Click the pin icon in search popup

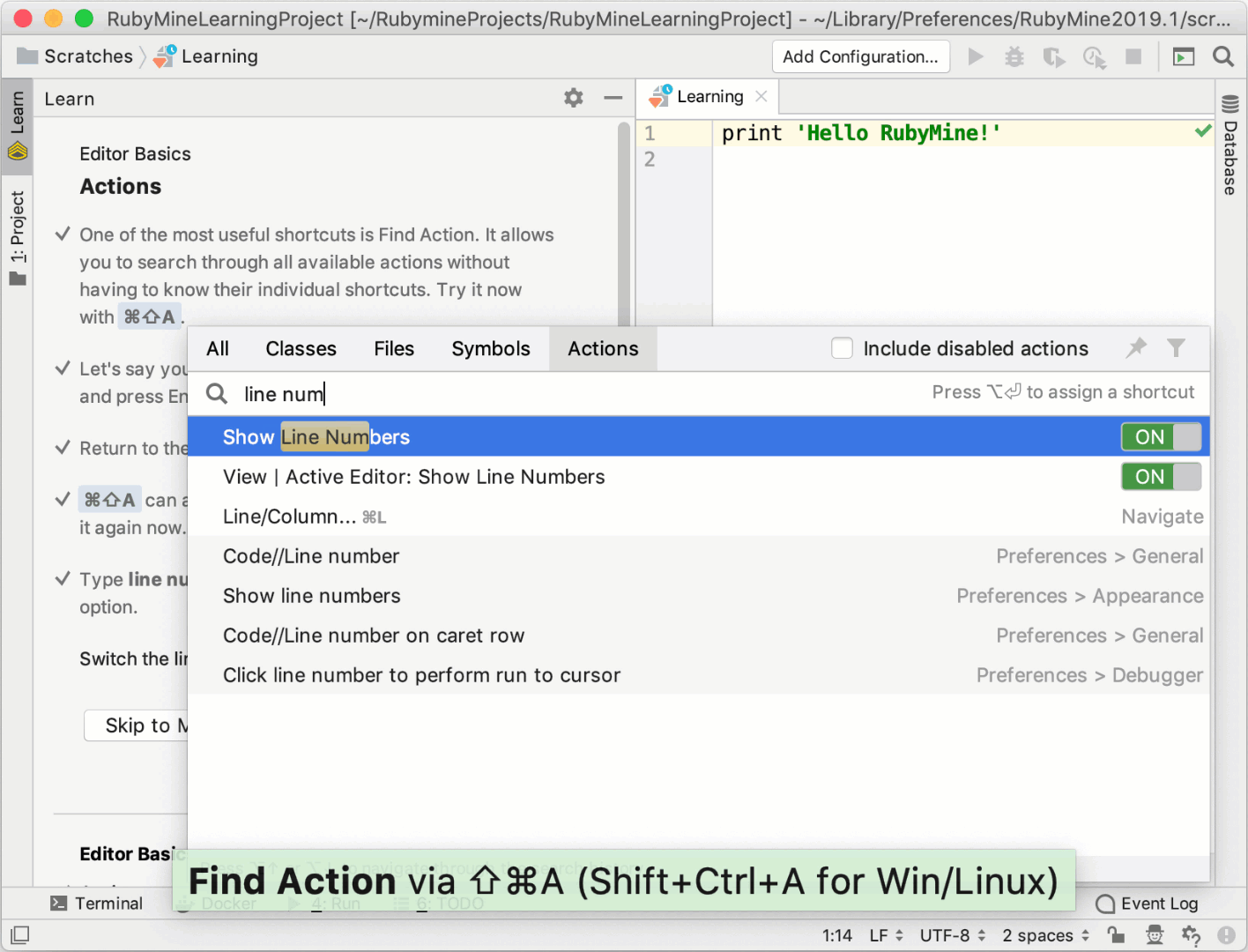(1137, 348)
